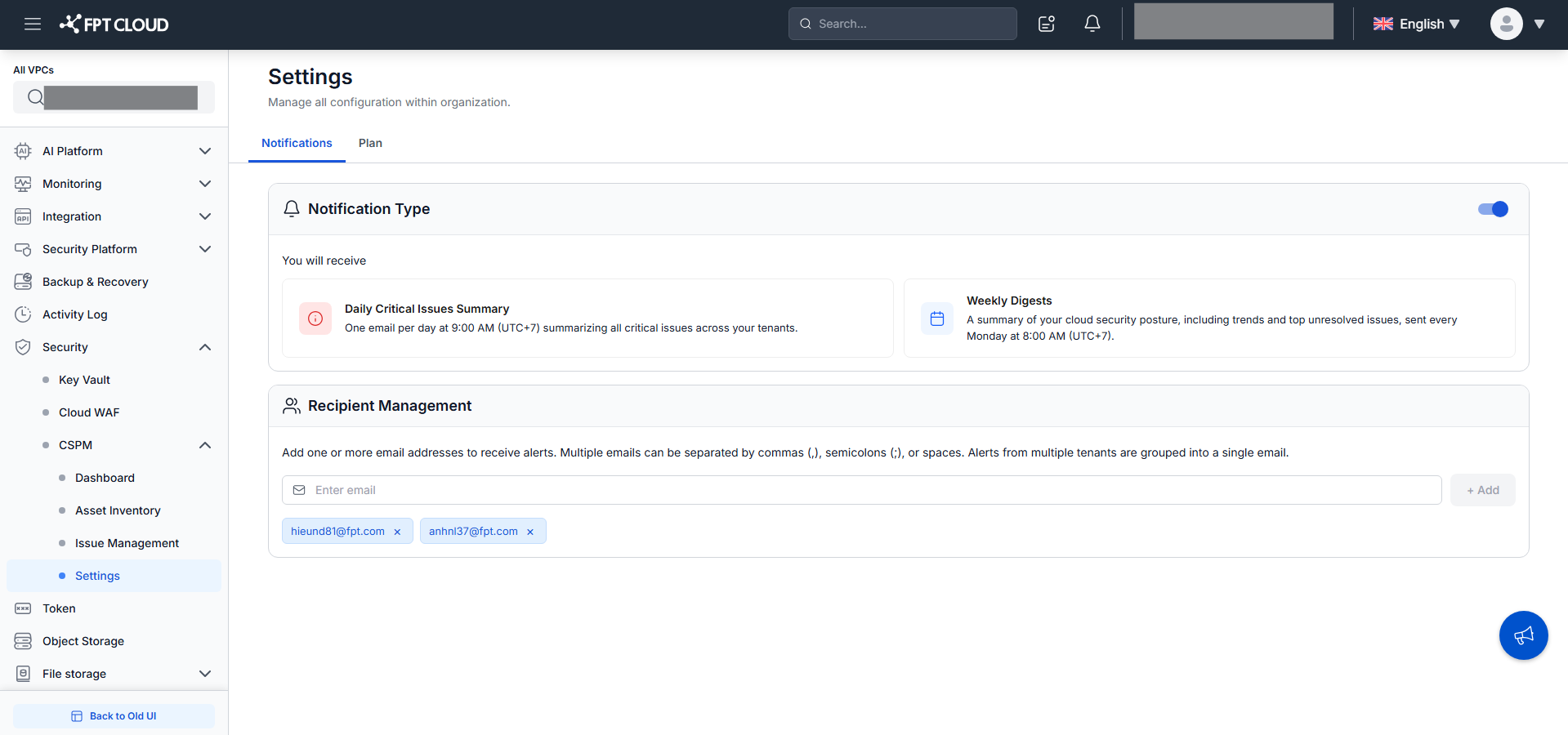Switch to the Notifications tab
Image resolution: width=1568 pixels, height=735 pixels.
[x=297, y=143]
